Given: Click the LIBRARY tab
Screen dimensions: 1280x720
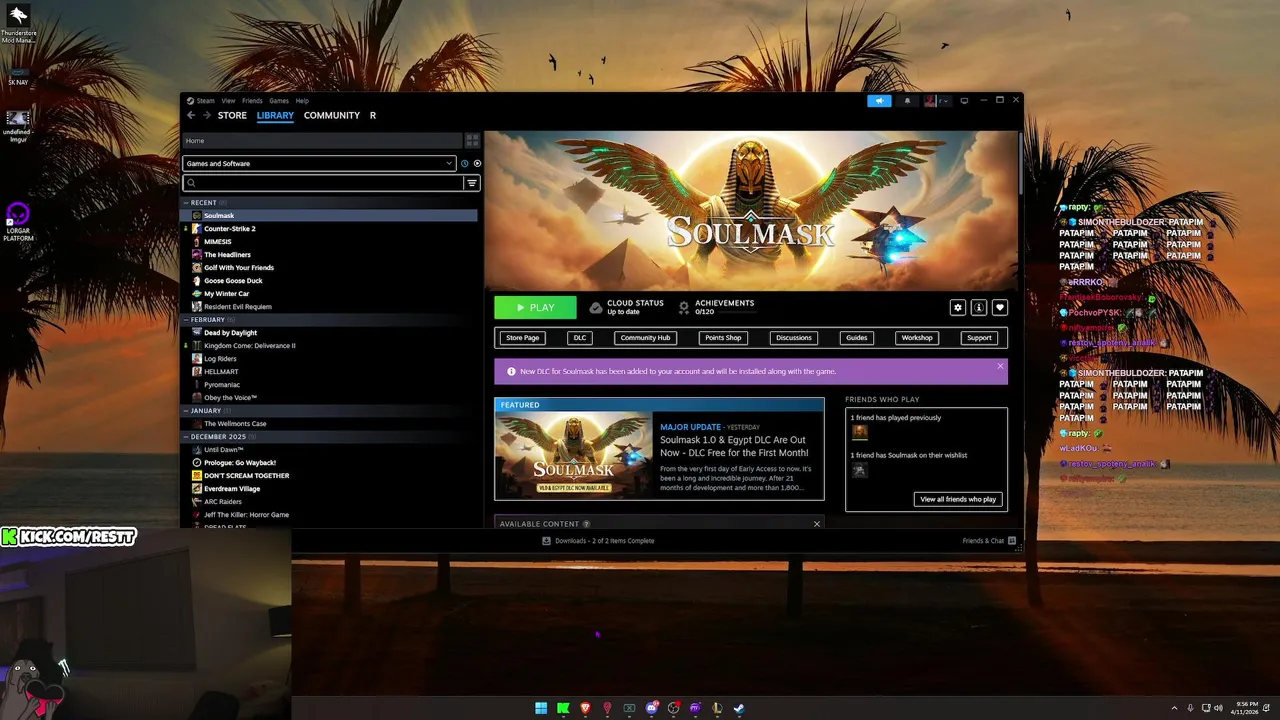Looking at the screenshot, I should click(x=275, y=115).
